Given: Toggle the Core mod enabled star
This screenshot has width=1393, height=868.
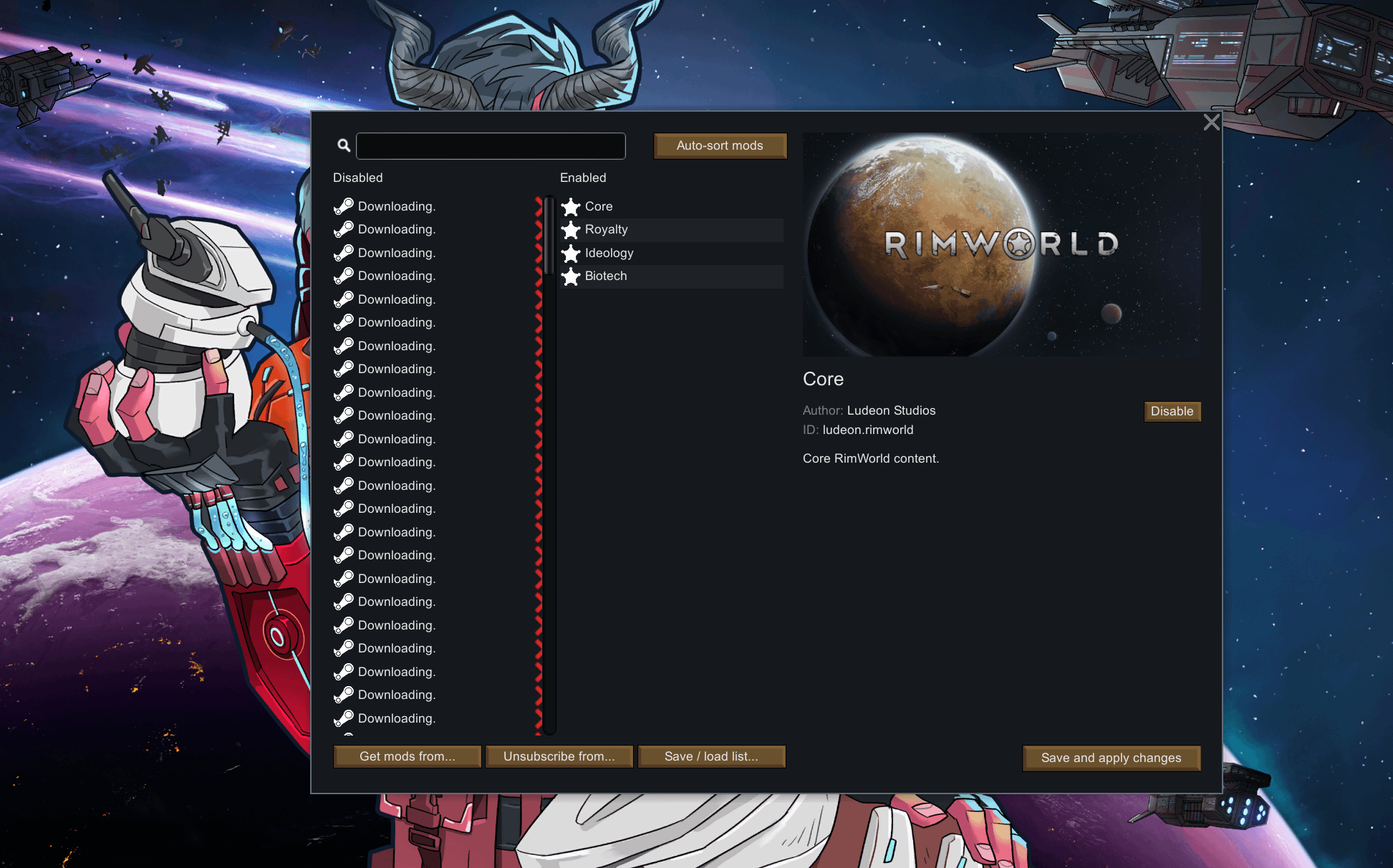Looking at the screenshot, I should pyautogui.click(x=571, y=206).
